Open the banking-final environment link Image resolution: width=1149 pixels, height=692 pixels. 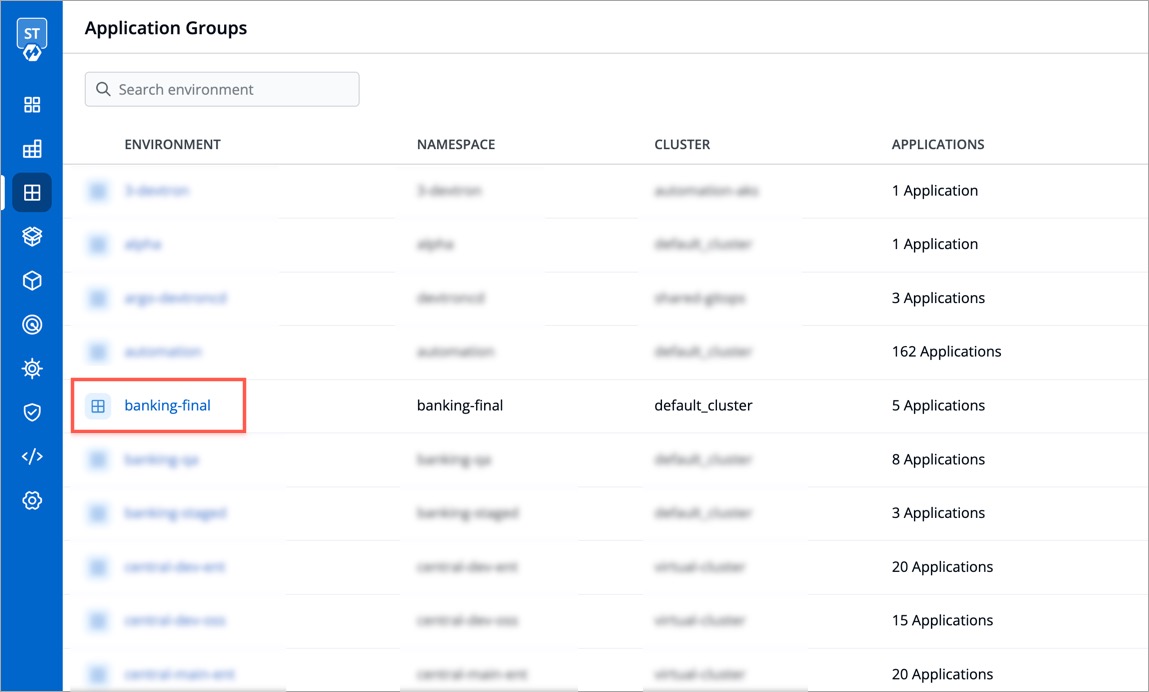click(x=167, y=406)
